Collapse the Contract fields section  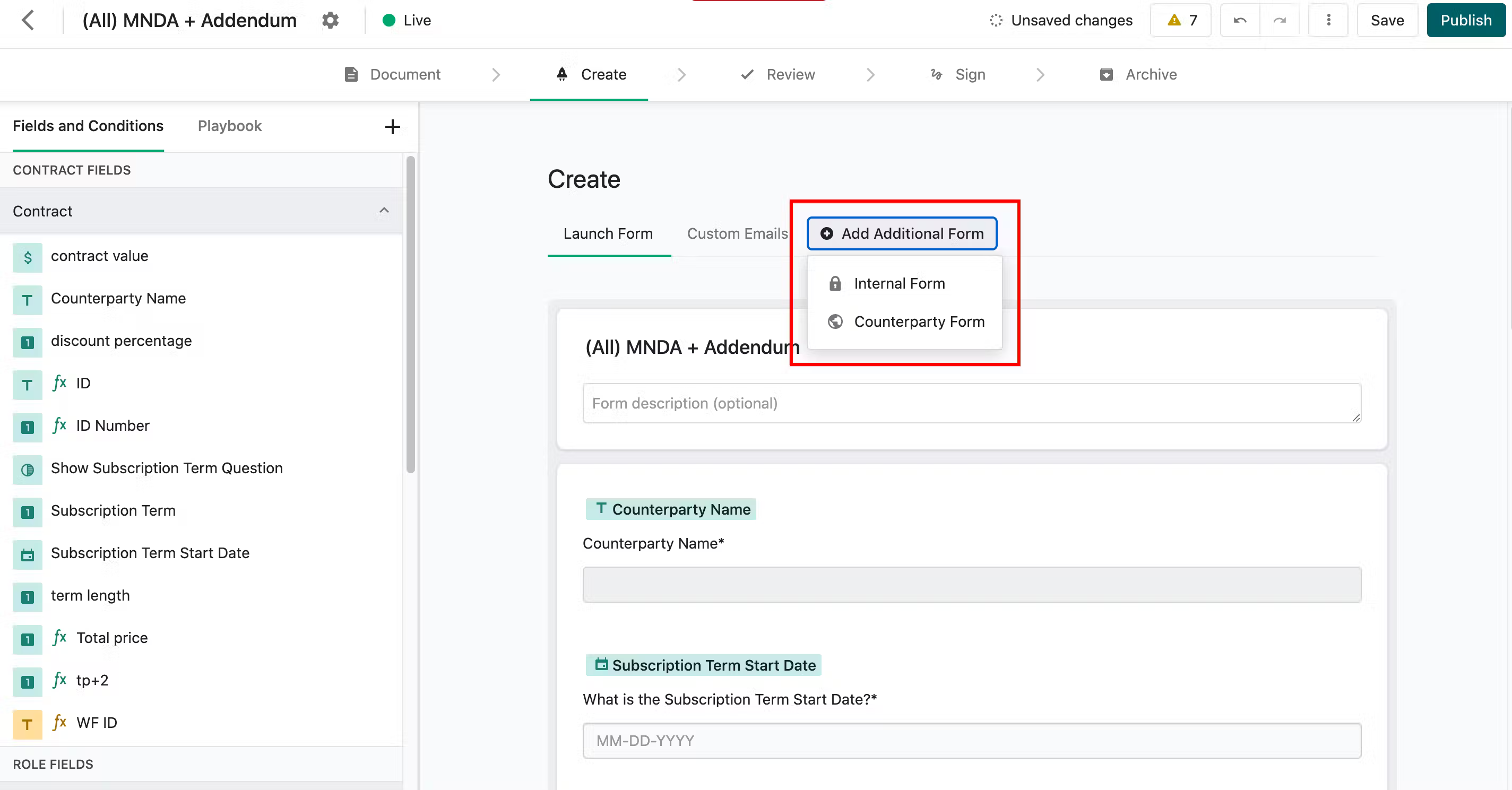(x=384, y=211)
